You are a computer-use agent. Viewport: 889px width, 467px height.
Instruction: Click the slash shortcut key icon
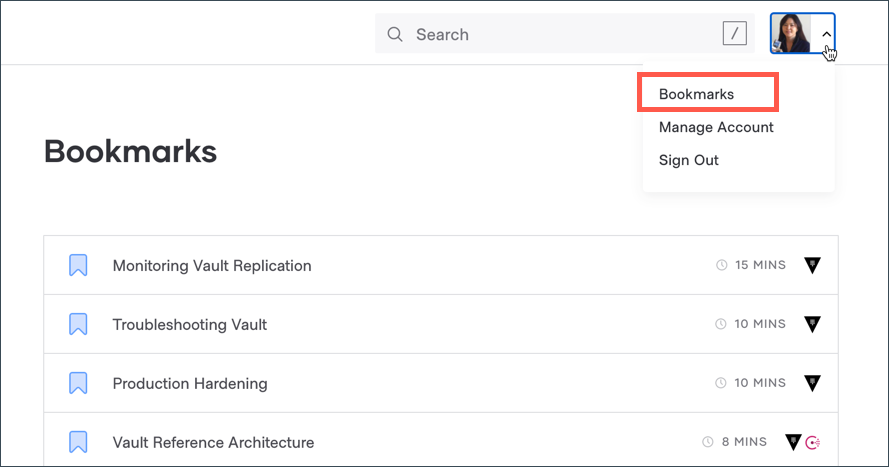[735, 34]
